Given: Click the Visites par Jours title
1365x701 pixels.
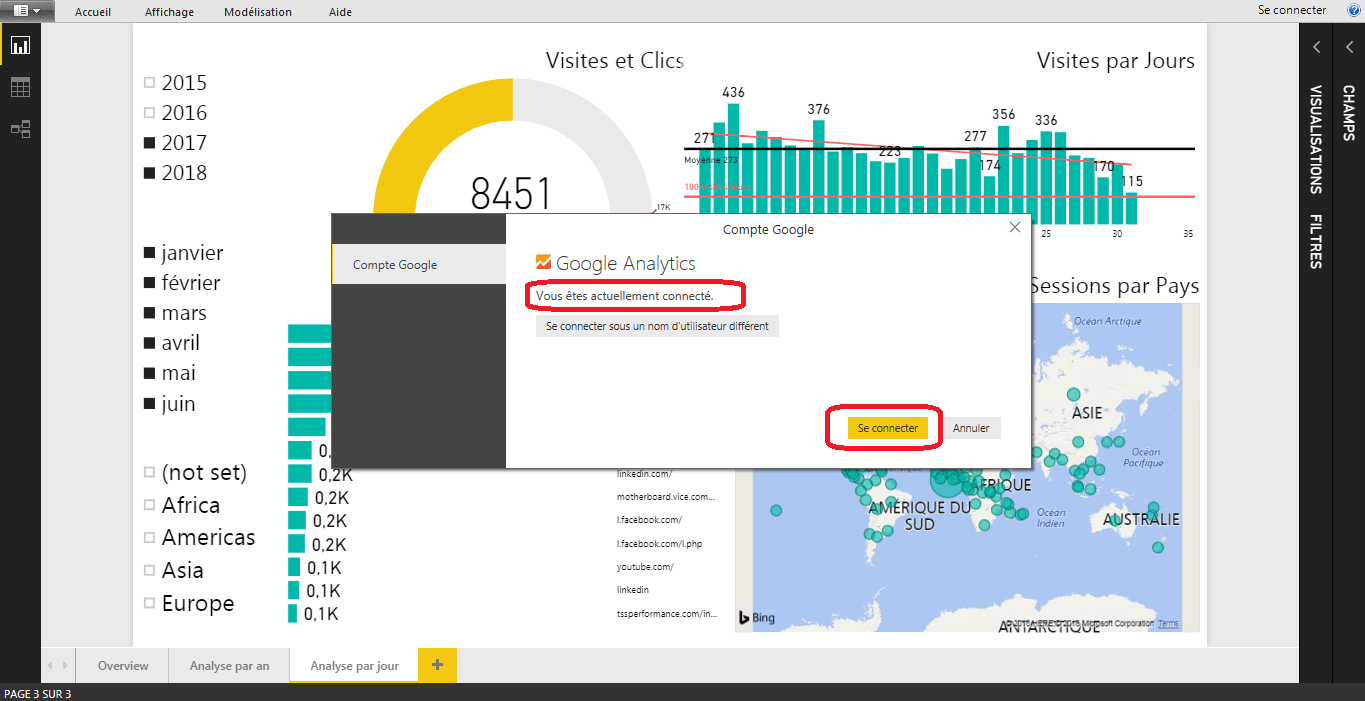Looking at the screenshot, I should [x=1116, y=60].
